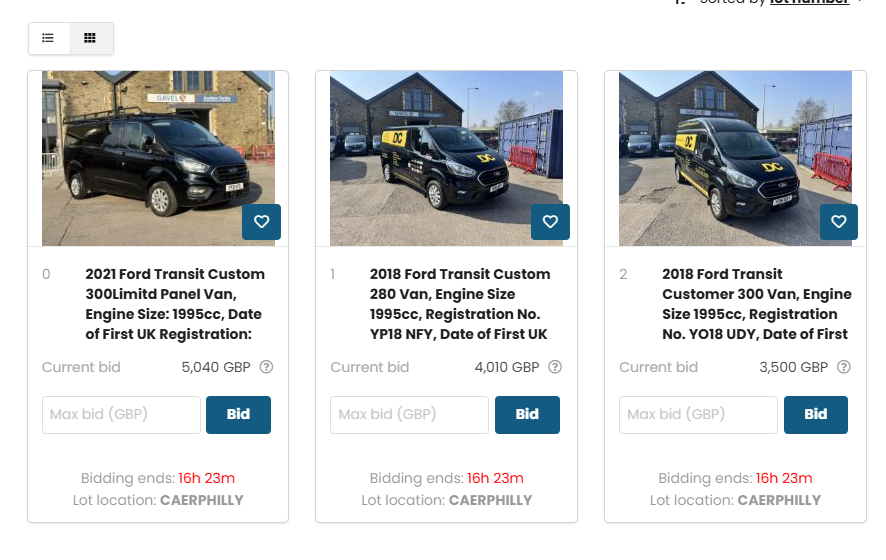
Task: Open current bid help icon for lot 0
Action: [x=266, y=367]
